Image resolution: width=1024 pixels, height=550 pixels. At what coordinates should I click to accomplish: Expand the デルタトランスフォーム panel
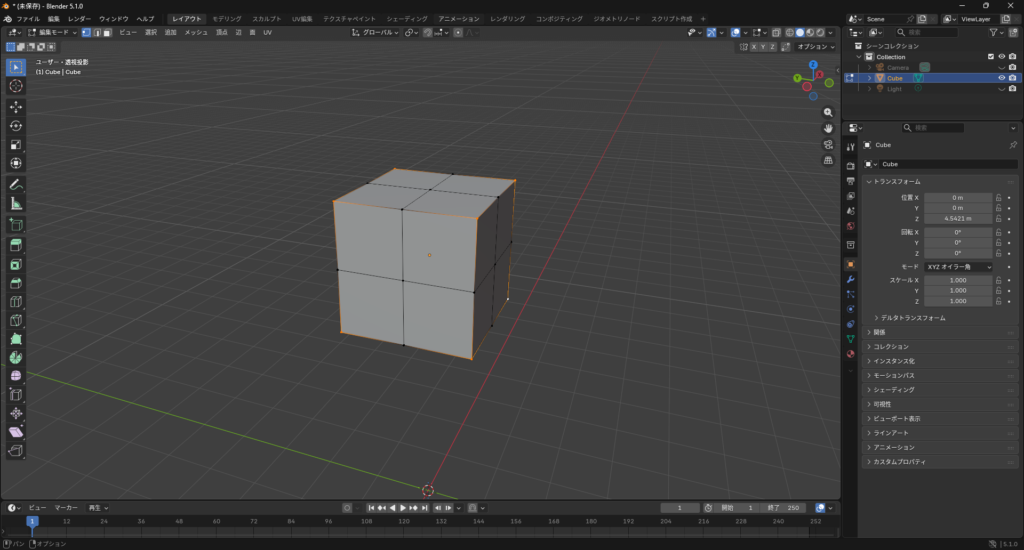(912, 317)
